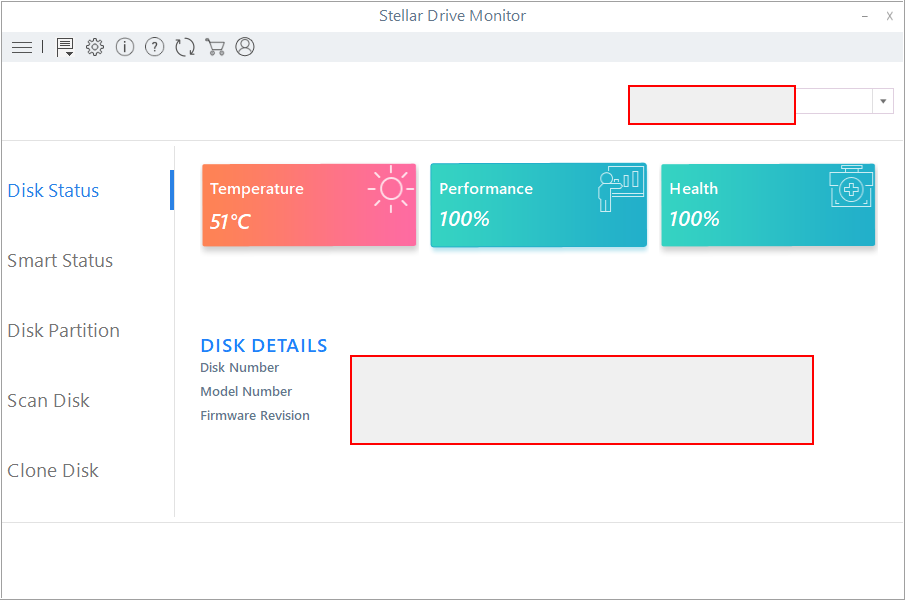Click the information icon

[125, 47]
